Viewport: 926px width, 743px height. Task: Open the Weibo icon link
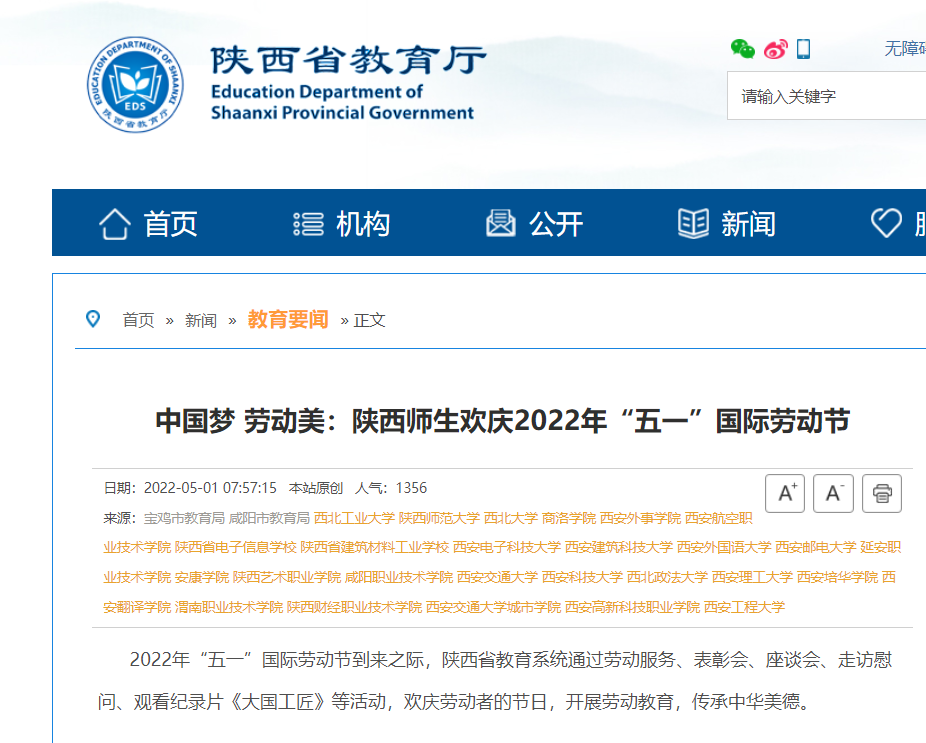click(776, 49)
